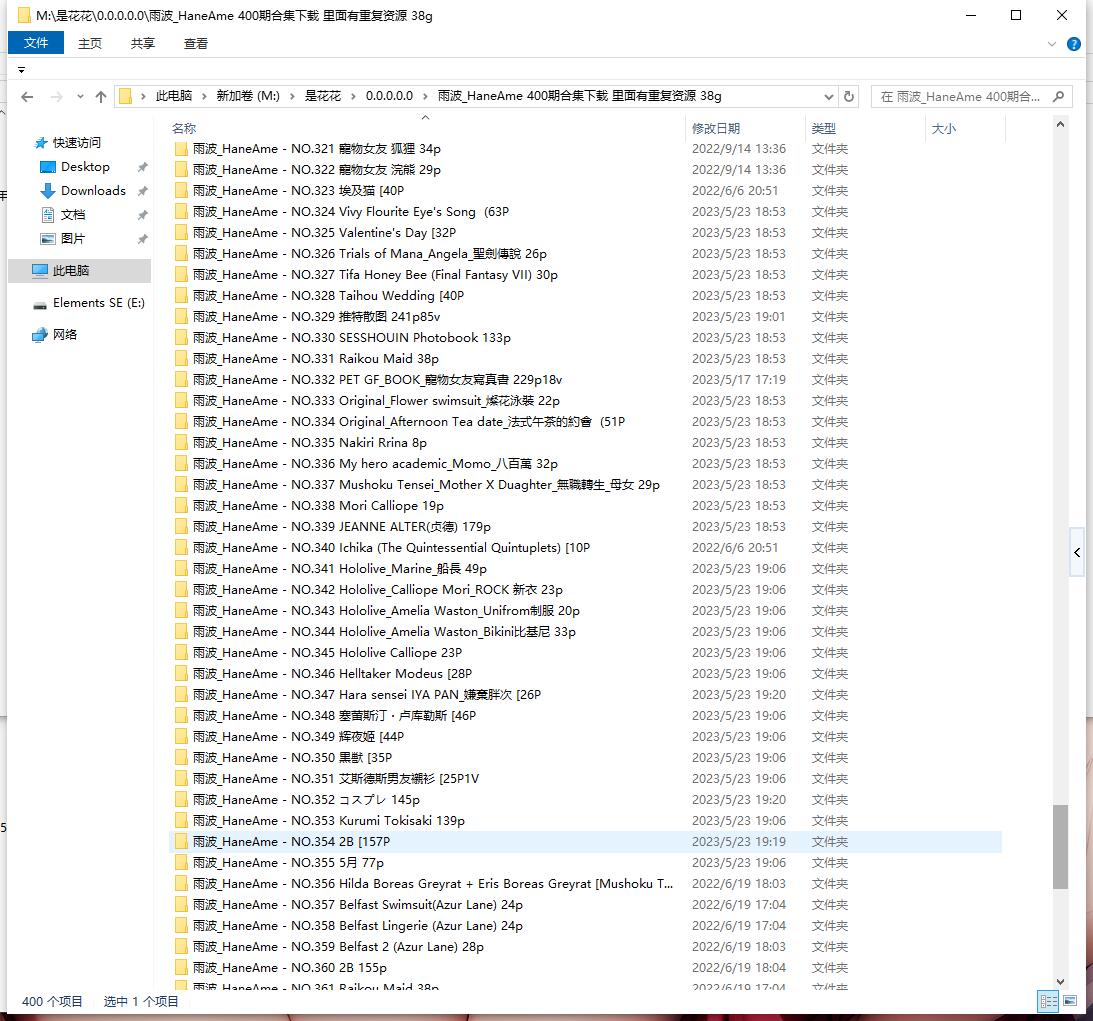Click the folder icon of NO.345 row
Screen dimensions: 1093x1021
click(181, 652)
